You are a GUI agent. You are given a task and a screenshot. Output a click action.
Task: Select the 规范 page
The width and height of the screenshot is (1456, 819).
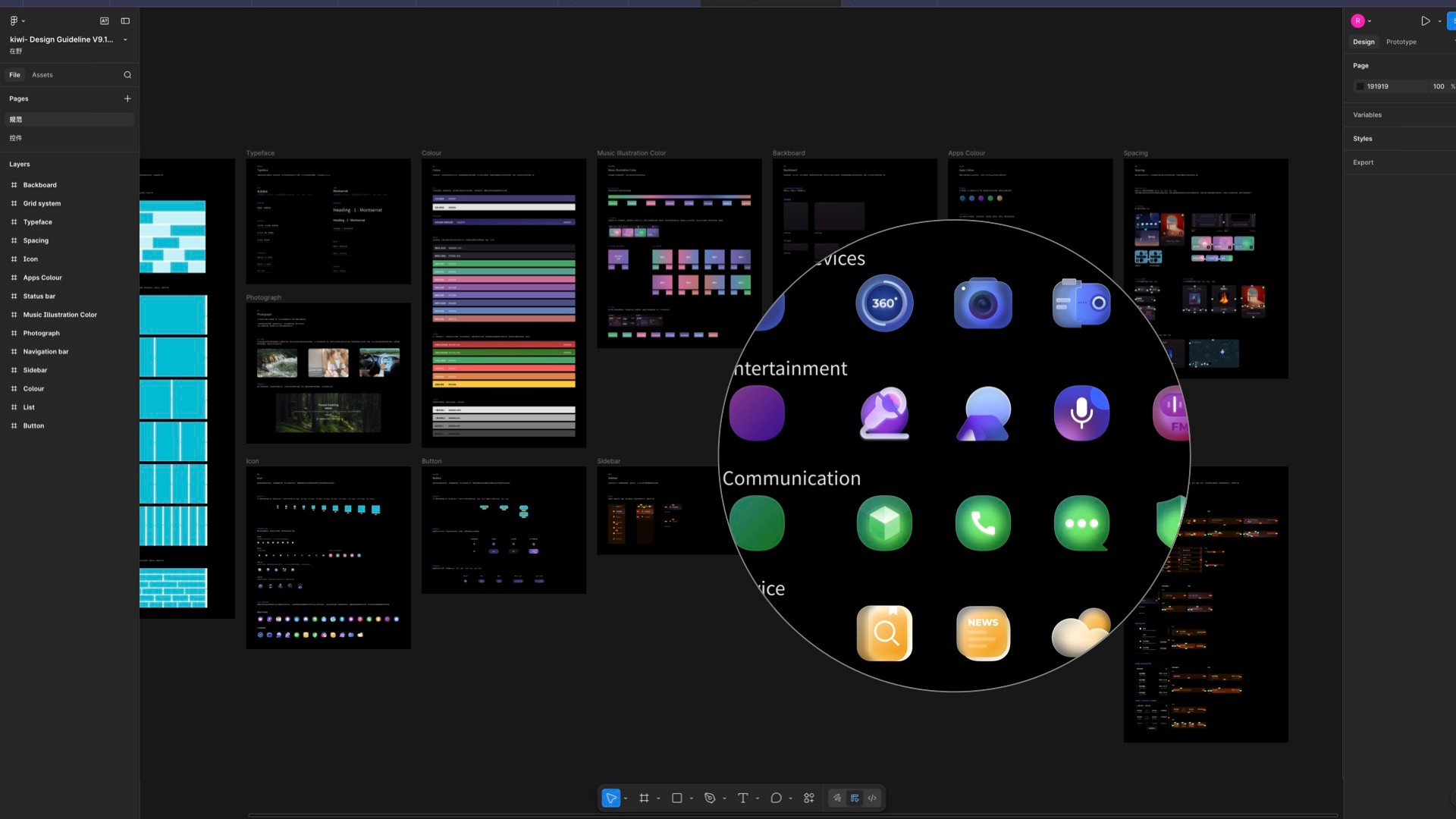pyautogui.click(x=70, y=119)
